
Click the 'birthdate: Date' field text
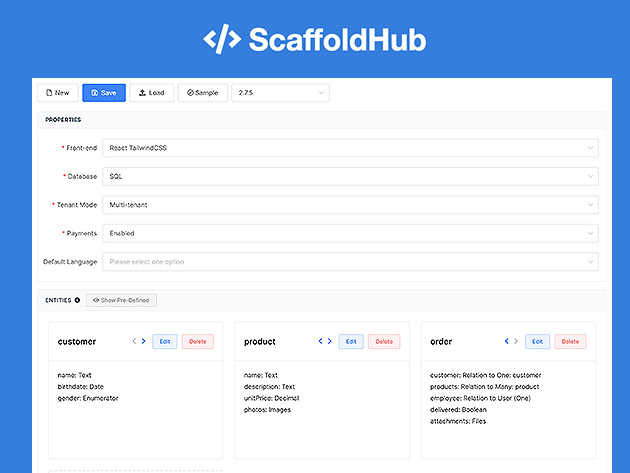pyautogui.click(x=81, y=387)
